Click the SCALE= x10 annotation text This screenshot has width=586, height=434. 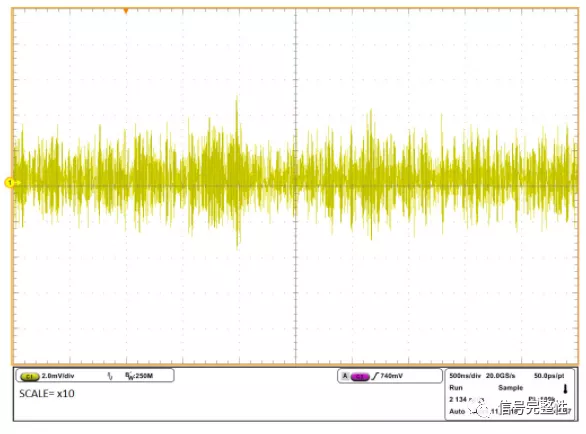point(47,394)
